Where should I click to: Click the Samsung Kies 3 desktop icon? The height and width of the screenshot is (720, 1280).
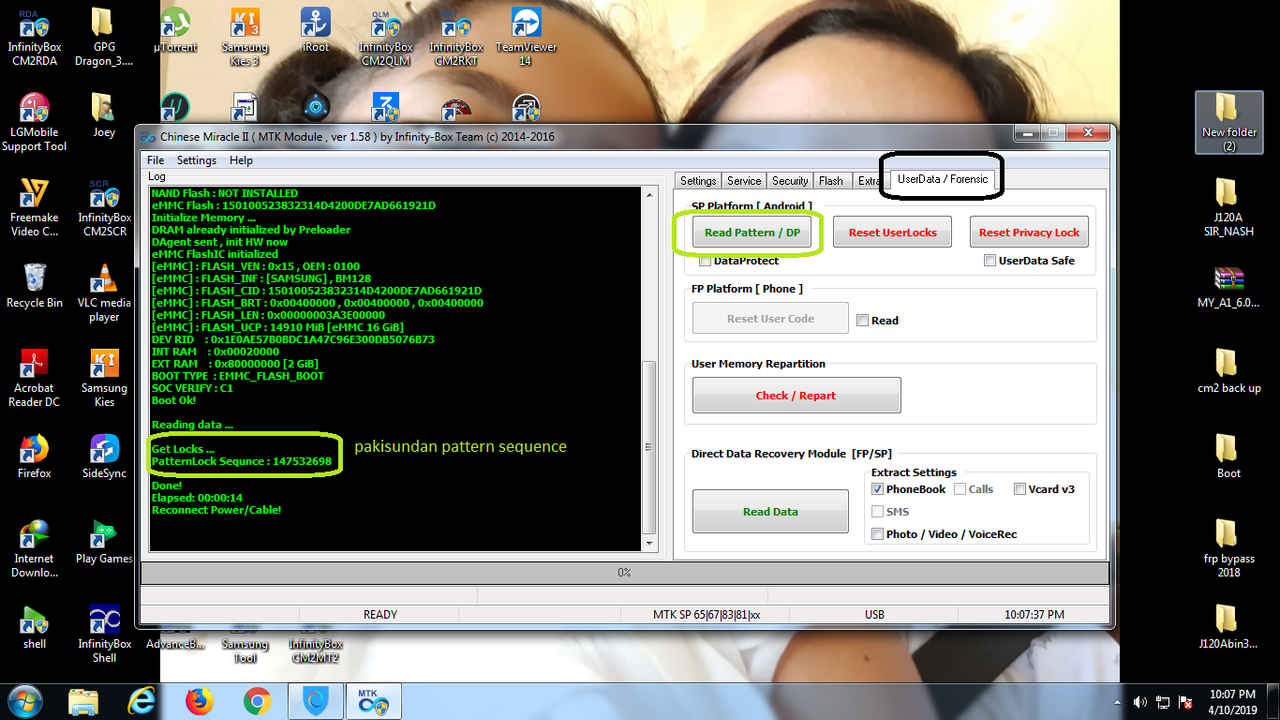tap(245, 37)
